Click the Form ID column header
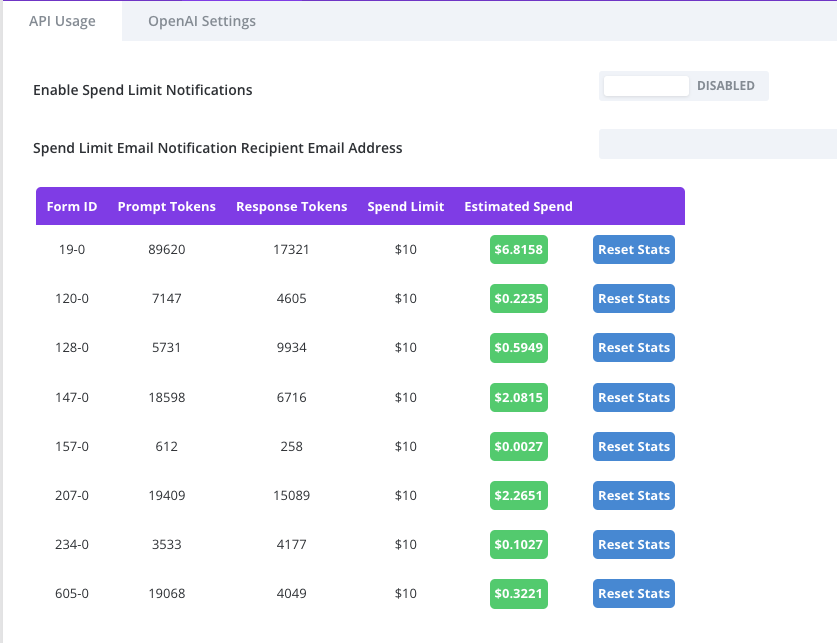Image resolution: width=837 pixels, height=643 pixels. 72,206
